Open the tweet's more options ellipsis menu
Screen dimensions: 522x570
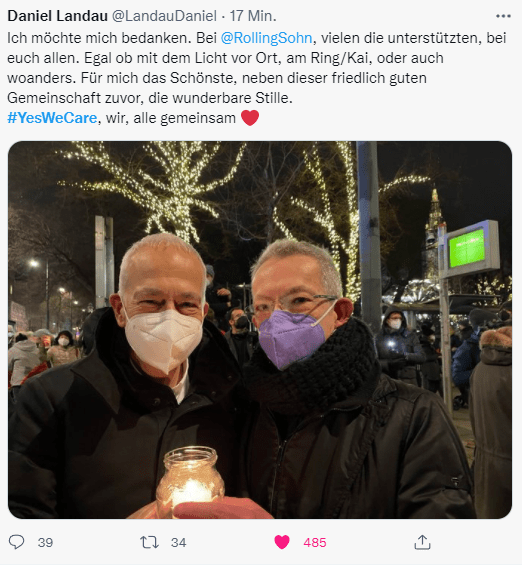point(503,16)
